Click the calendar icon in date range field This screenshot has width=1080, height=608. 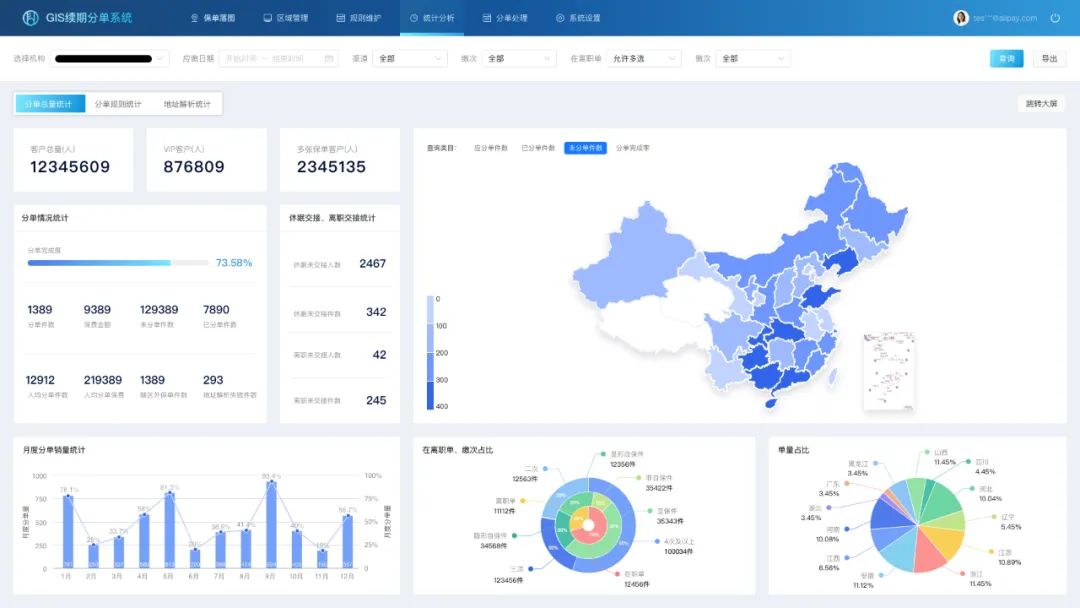point(329,59)
